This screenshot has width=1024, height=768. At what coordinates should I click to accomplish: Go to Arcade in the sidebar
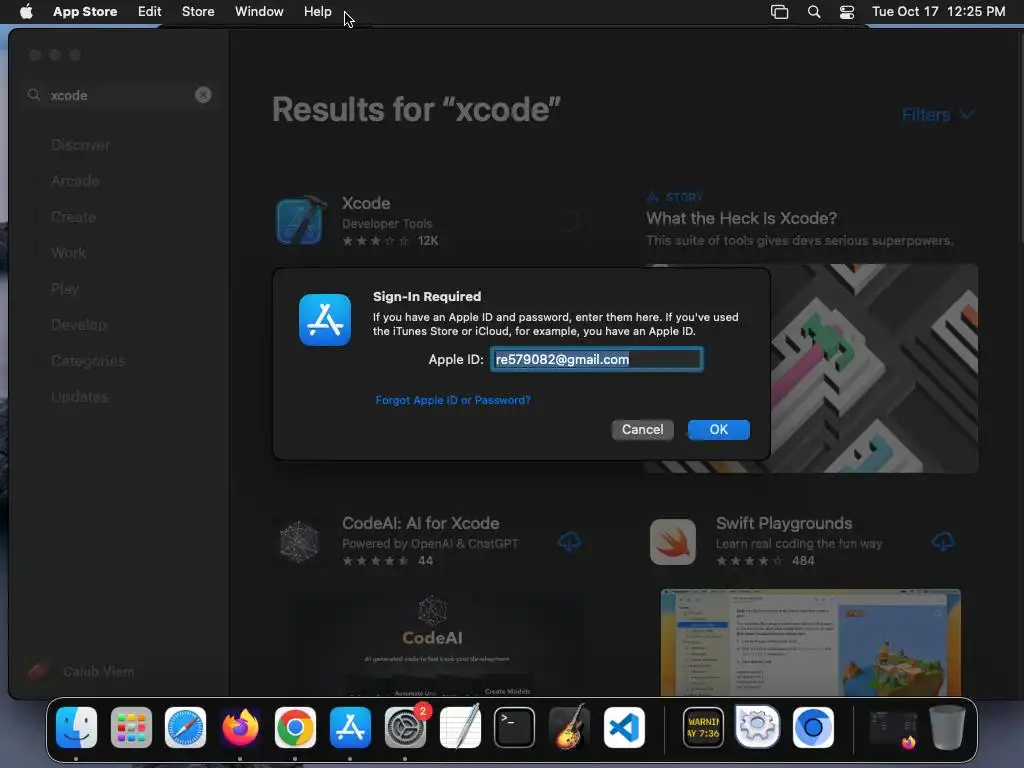(x=75, y=181)
